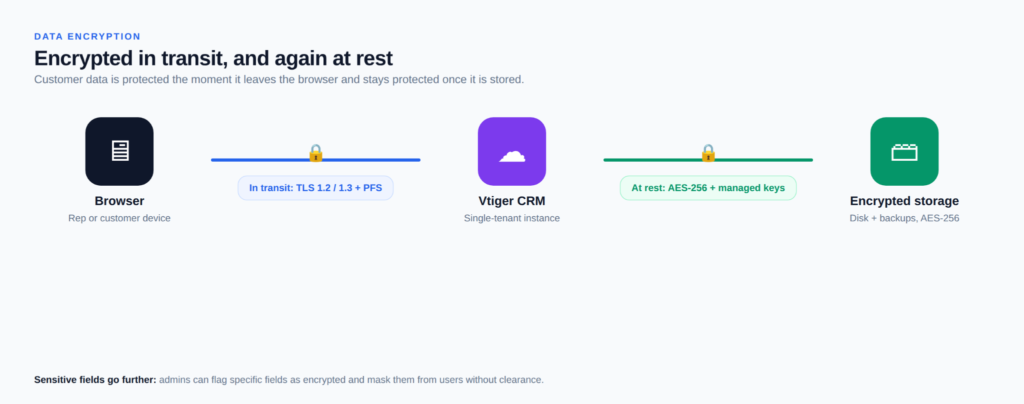This screenshot has width=1024, height=404.
Task: Click the Single-tenant instance caption
Action: pos(512,218)
